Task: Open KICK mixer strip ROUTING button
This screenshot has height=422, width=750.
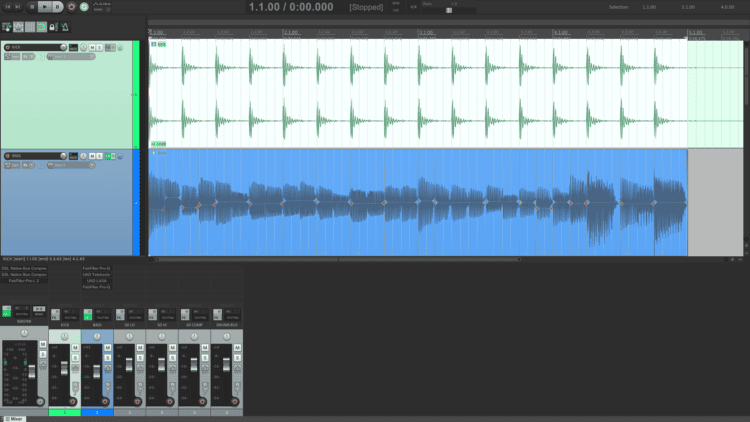Action: point(71,315)
